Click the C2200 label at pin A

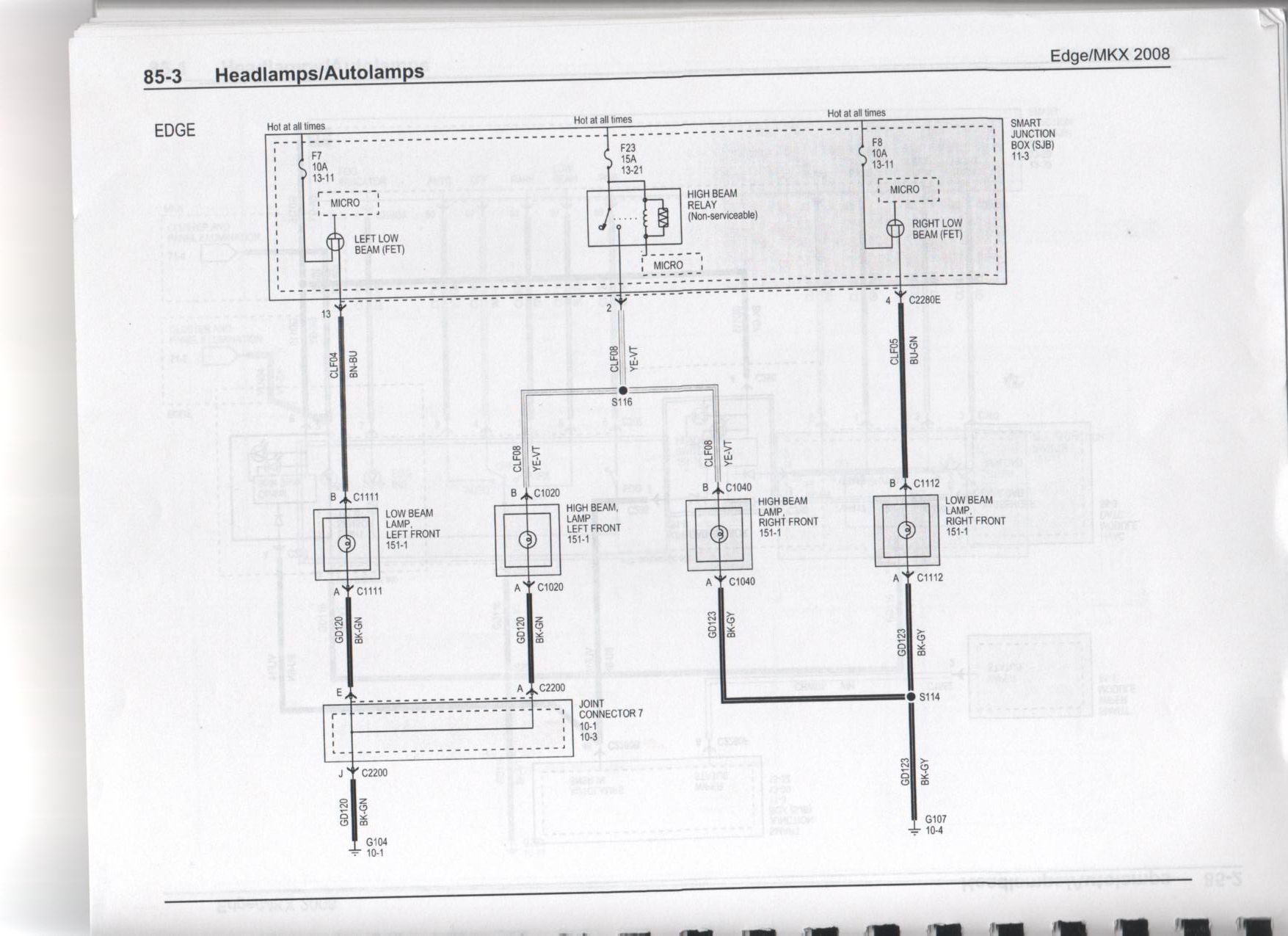point(552,688)
